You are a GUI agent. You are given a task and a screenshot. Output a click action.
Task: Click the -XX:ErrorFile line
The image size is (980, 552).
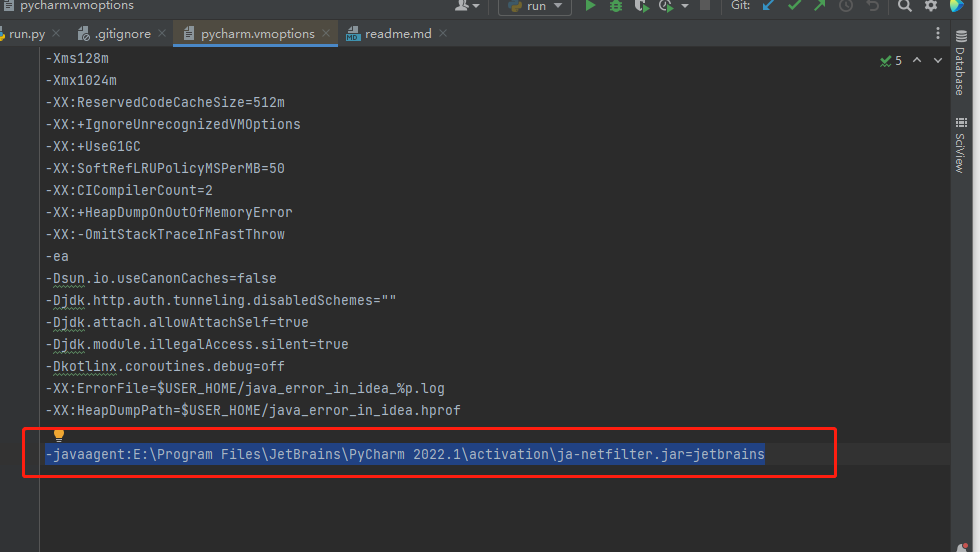point(245,388)
